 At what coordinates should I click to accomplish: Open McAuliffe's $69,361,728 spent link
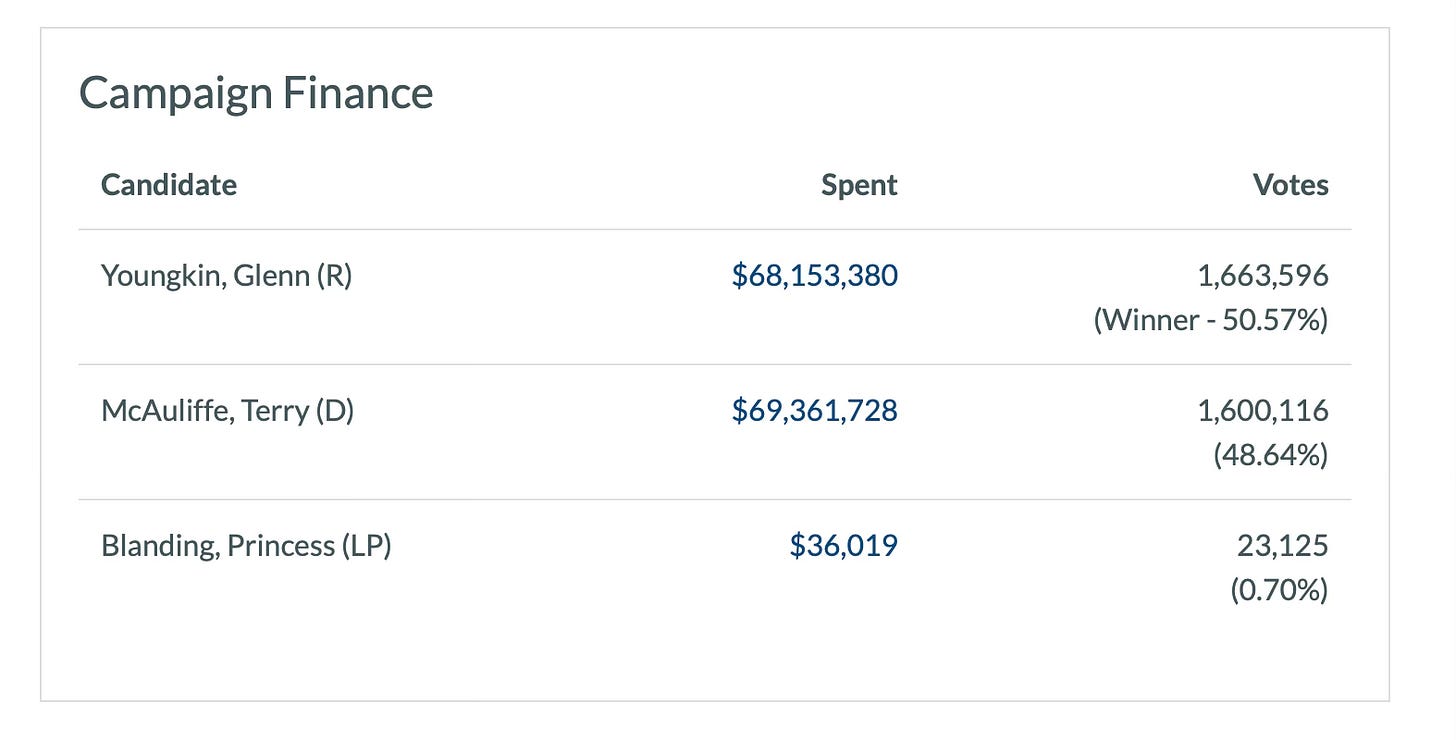(814, 410)
